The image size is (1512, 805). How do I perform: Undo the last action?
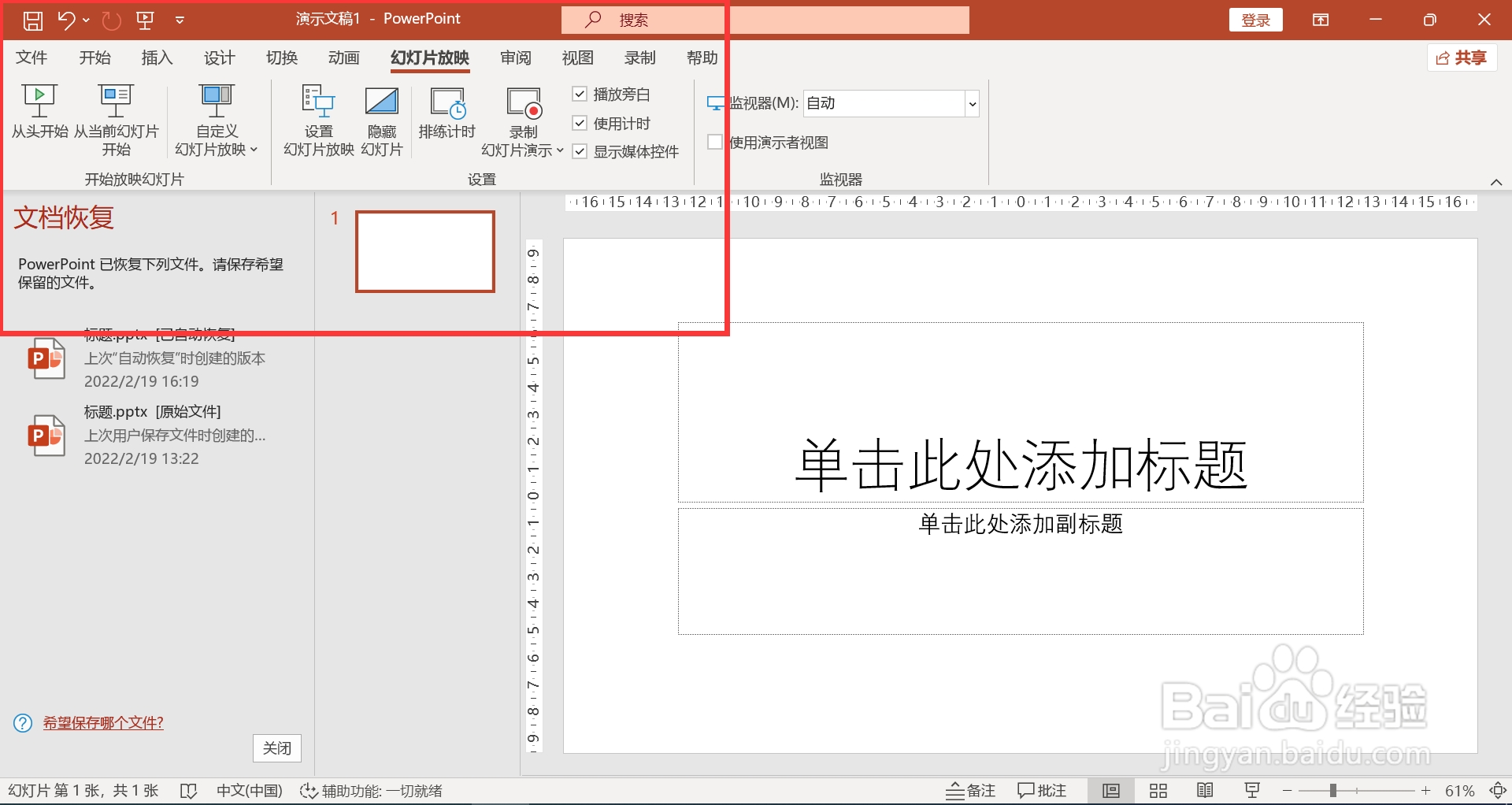tap(66, 20)
